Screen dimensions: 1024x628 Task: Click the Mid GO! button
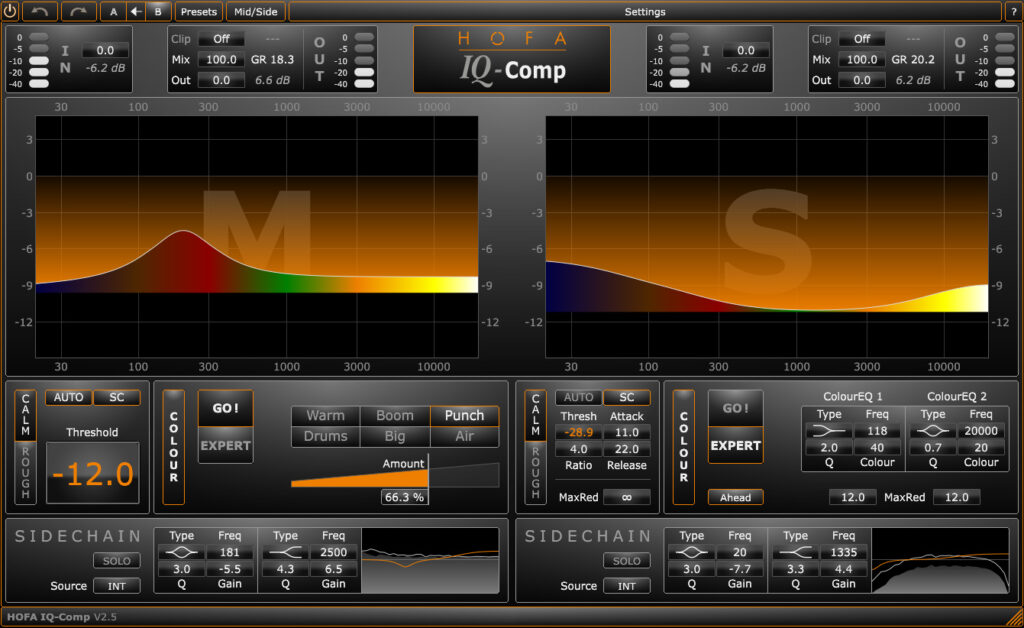[225, 408]
